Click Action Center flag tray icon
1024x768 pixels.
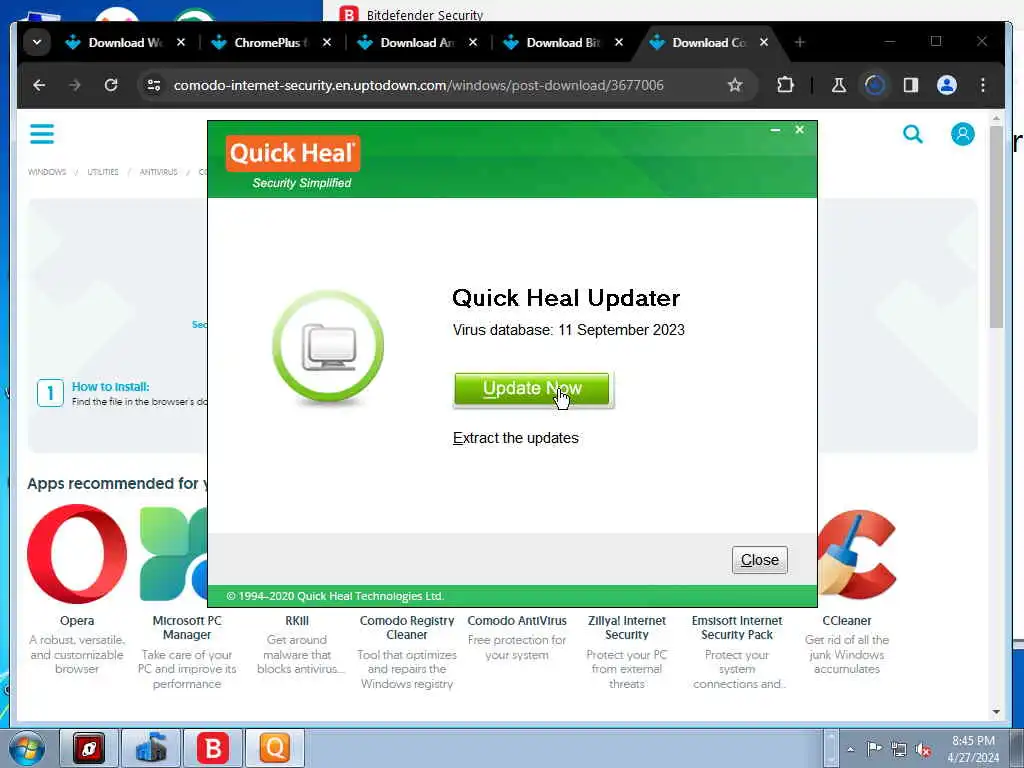(x=874, y=749)
